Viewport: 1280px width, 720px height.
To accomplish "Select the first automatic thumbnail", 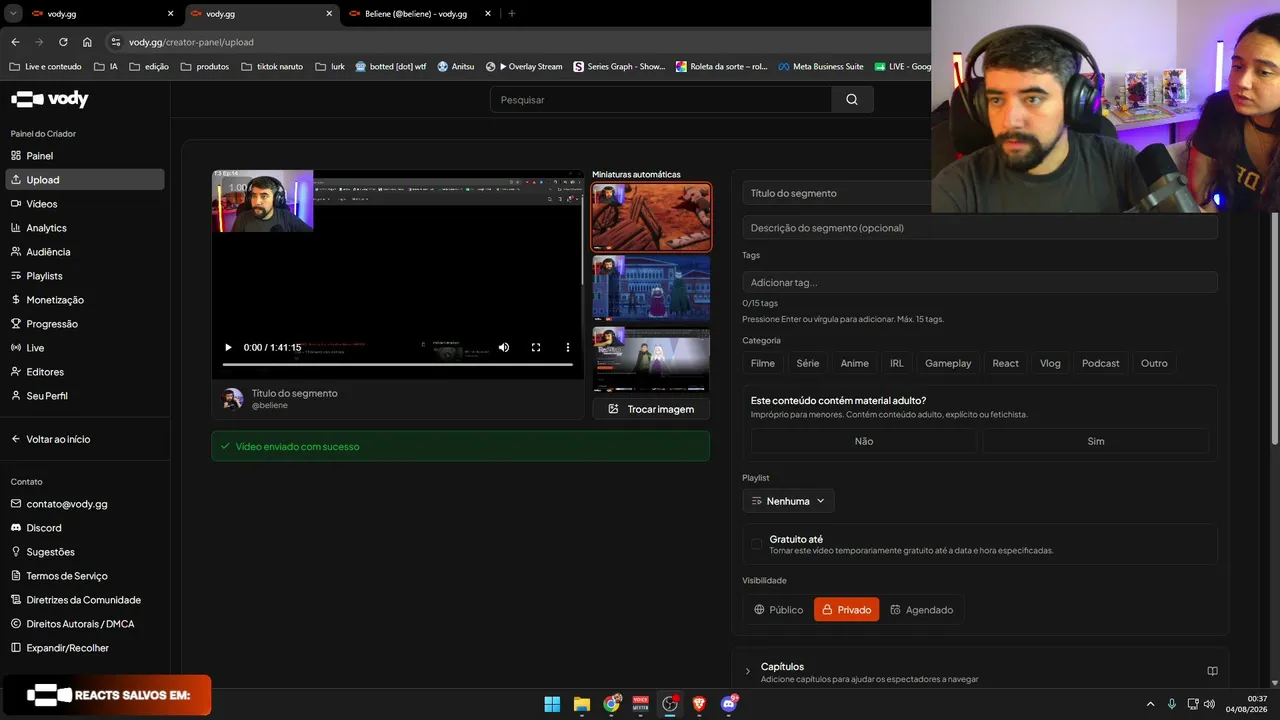I will point(651,217).
